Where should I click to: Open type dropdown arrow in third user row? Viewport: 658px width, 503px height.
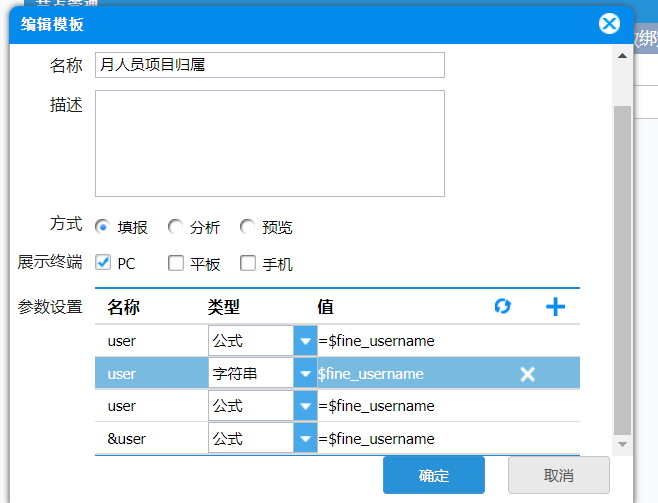tap(305, 406)
